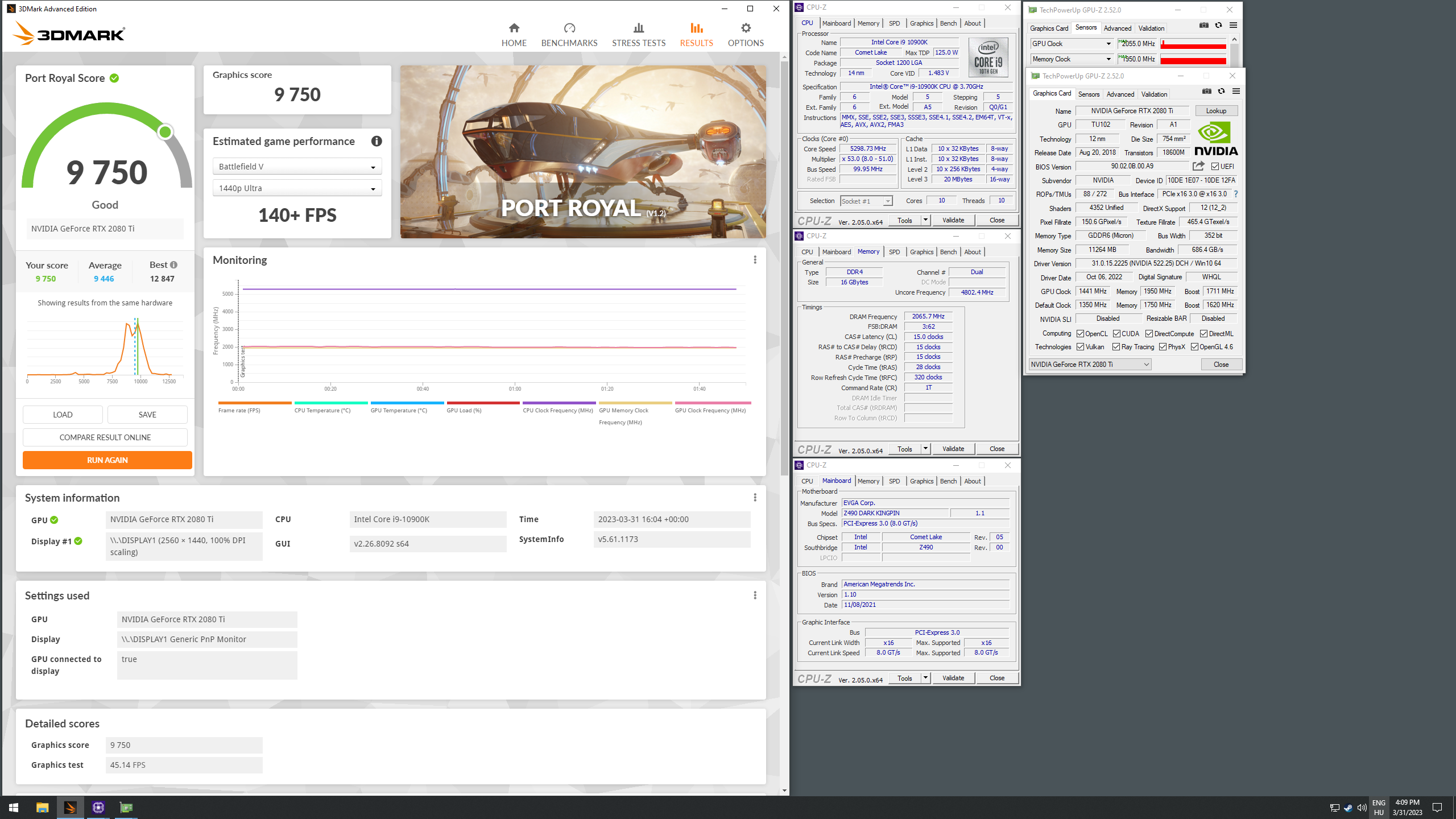1456x819 pixels.
Task: Toggle Ray Tracing checkbox
Action: [1116, 347]
